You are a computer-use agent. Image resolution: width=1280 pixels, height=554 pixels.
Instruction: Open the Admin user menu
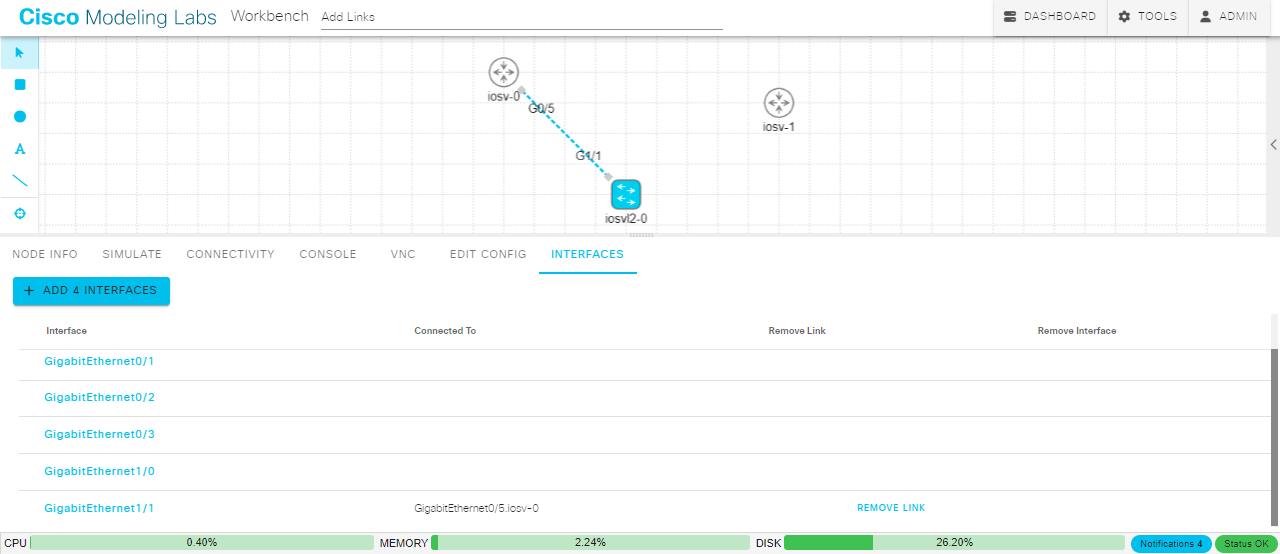click(1228, 17)
